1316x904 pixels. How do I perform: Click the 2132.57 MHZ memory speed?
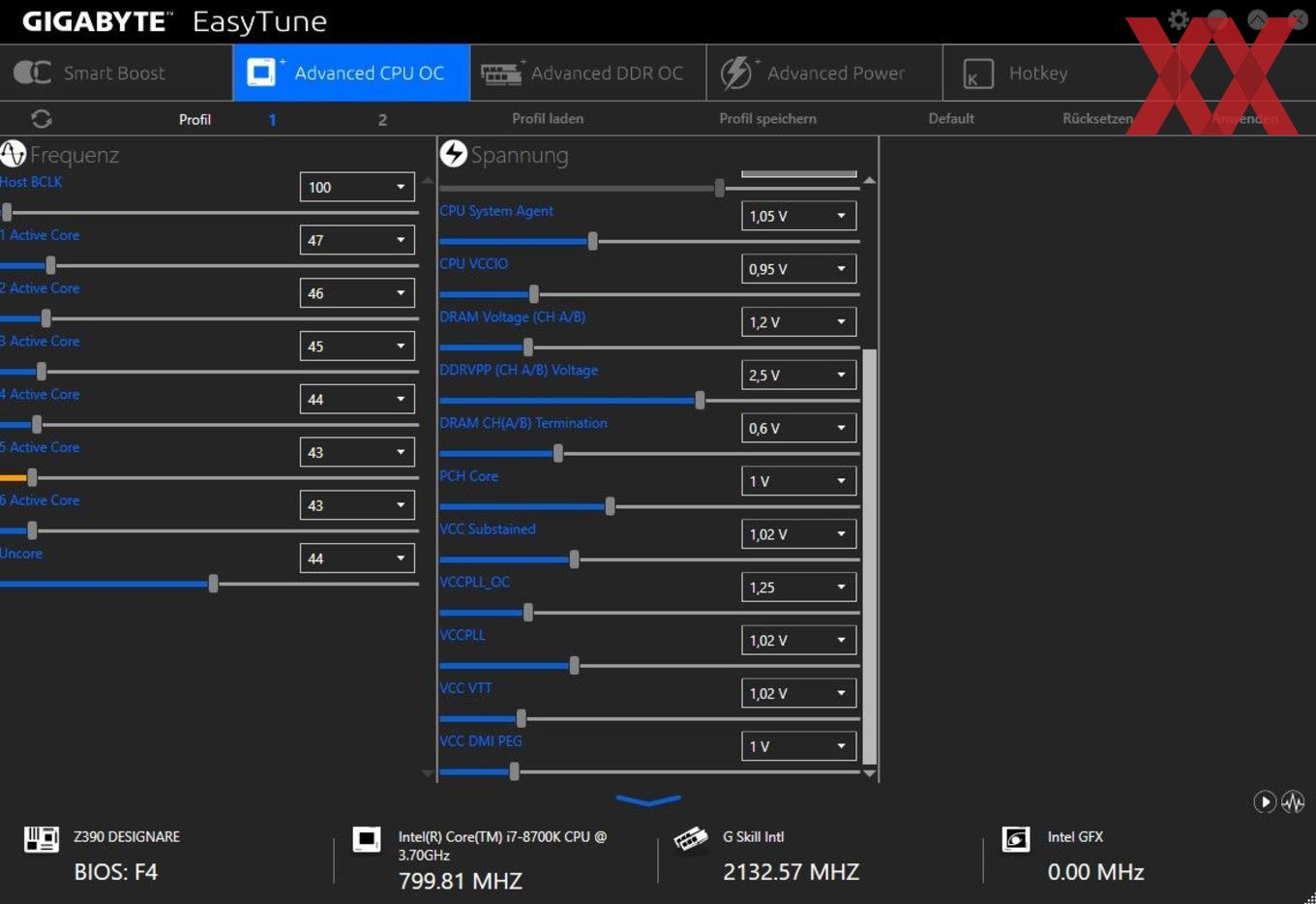tap(791, 872)
